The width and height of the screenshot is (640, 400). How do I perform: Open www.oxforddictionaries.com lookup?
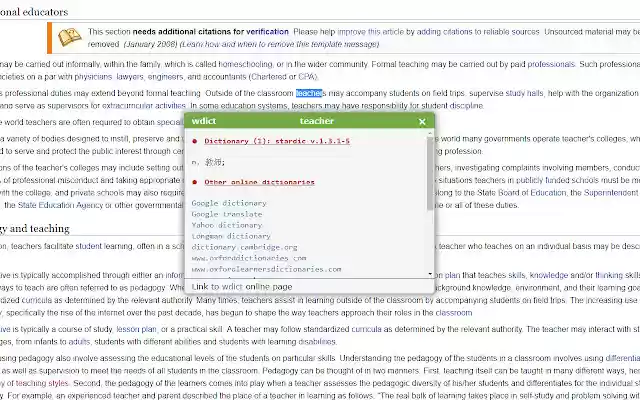click(x=249, y=258)
